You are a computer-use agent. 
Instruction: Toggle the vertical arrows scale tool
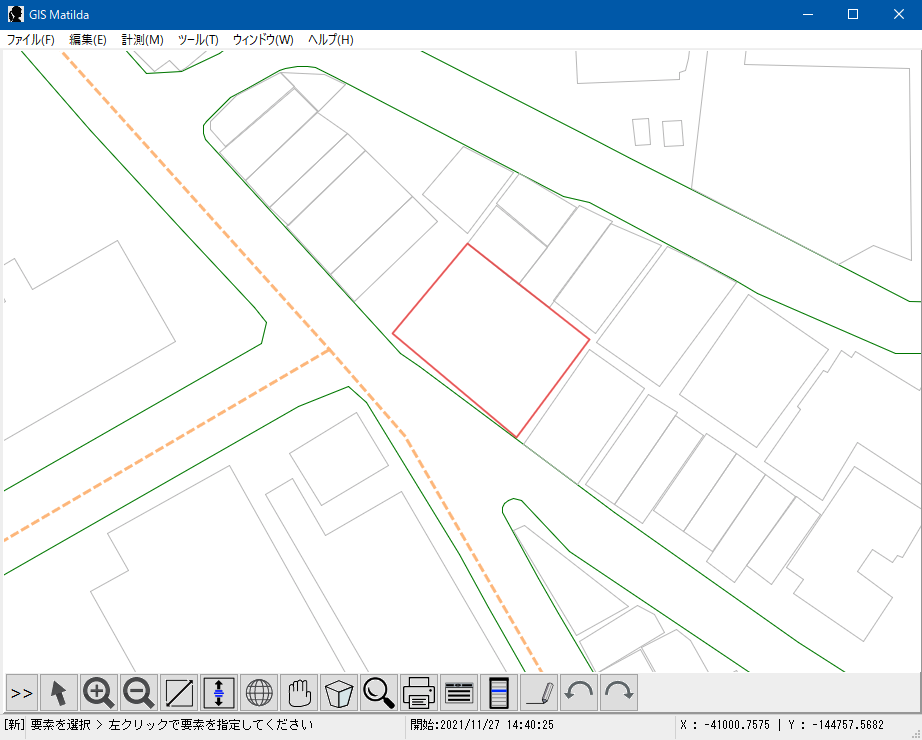219,692
